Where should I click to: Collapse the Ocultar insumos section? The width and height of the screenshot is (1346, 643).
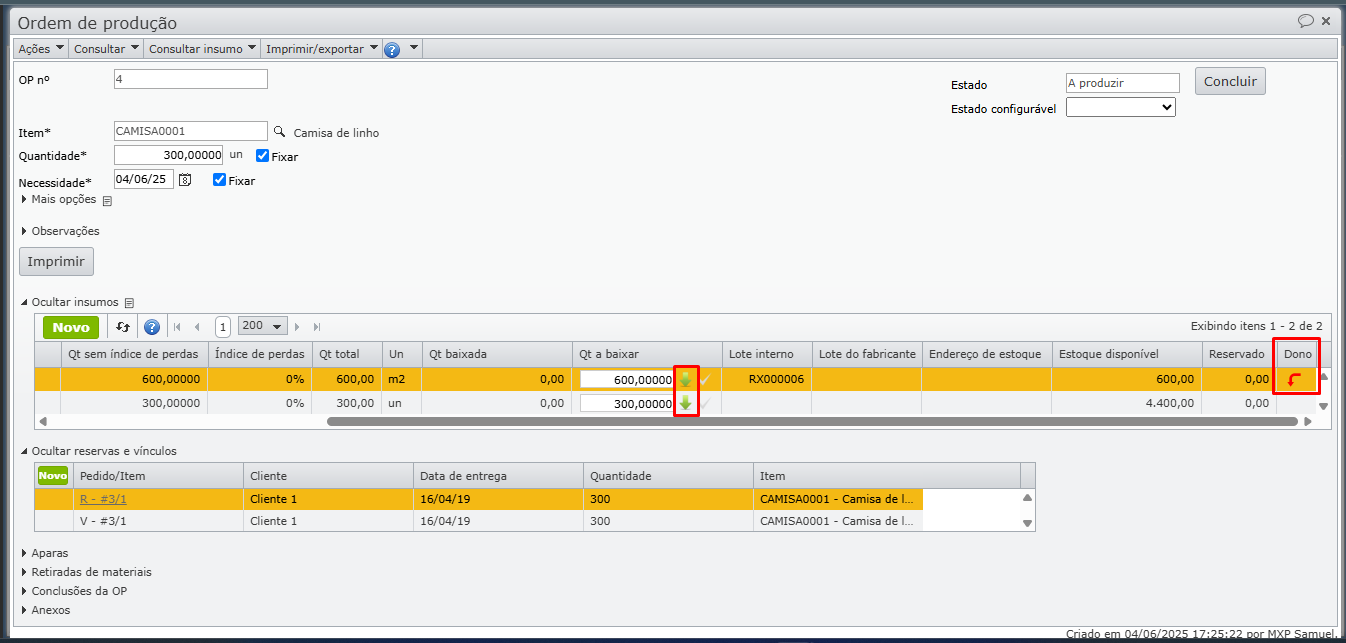(69, 302)
